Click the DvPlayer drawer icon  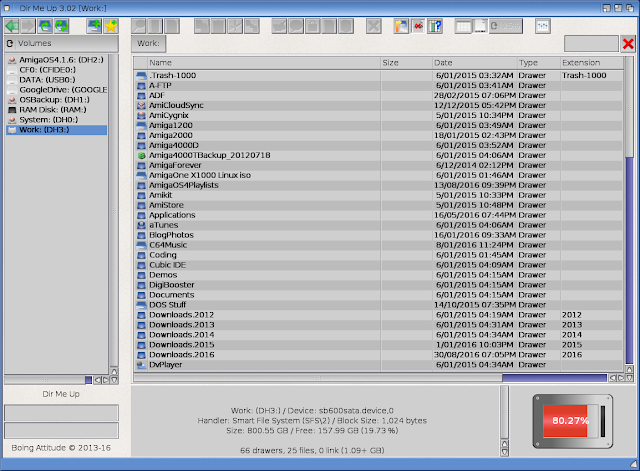click(141, 365)
